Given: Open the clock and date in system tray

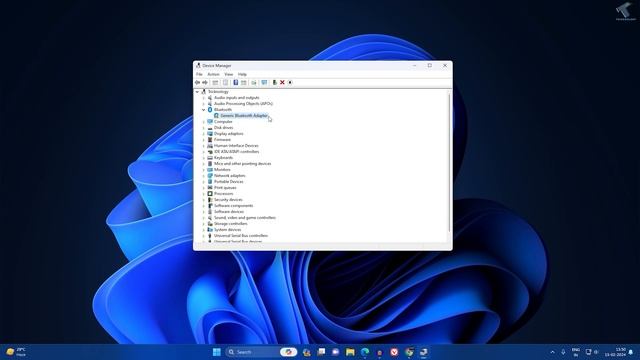Looking at the screenshot, I should coord(615,352).
